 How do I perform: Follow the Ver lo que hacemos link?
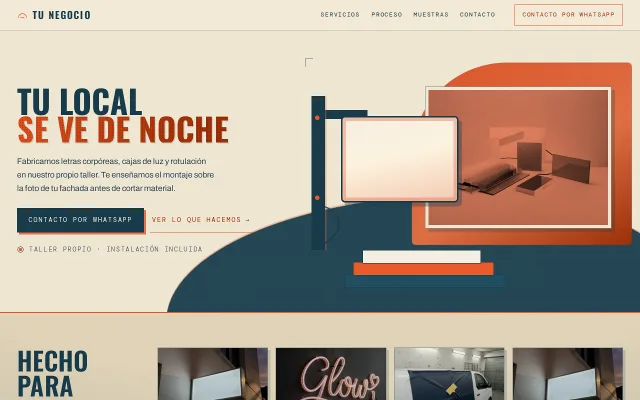[200, 220]
